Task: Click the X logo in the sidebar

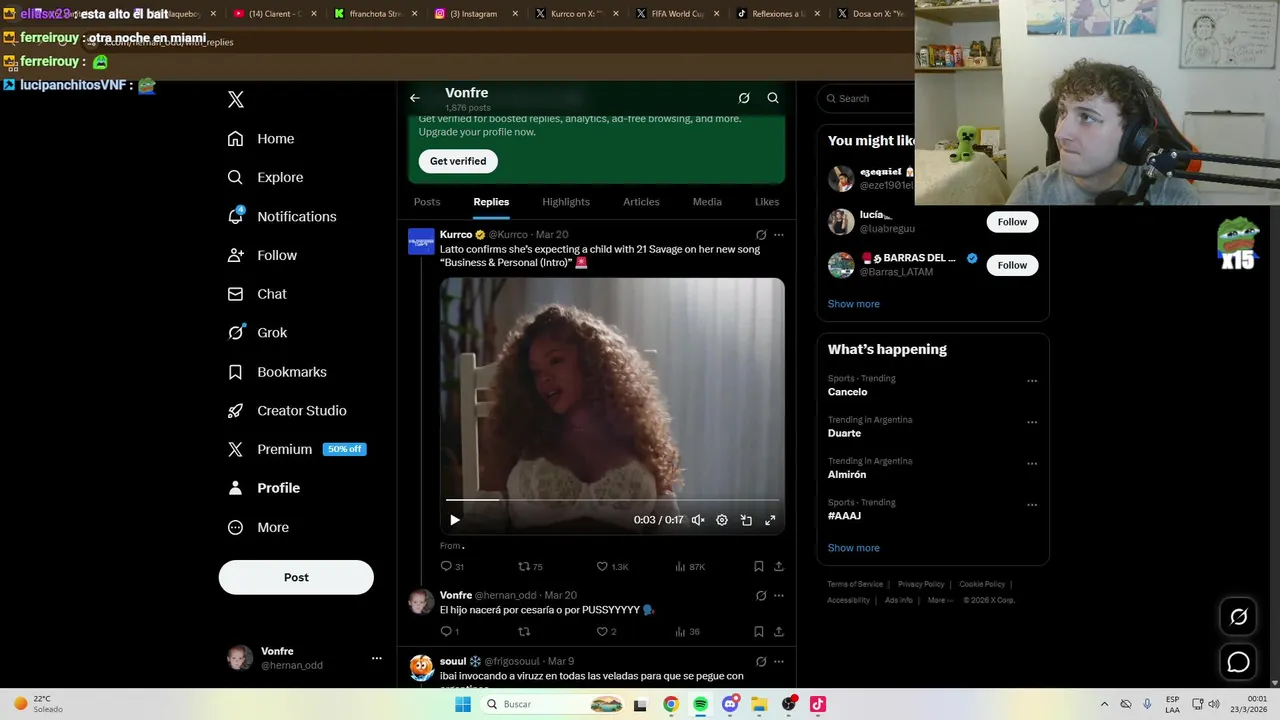Action: point(236,99)
